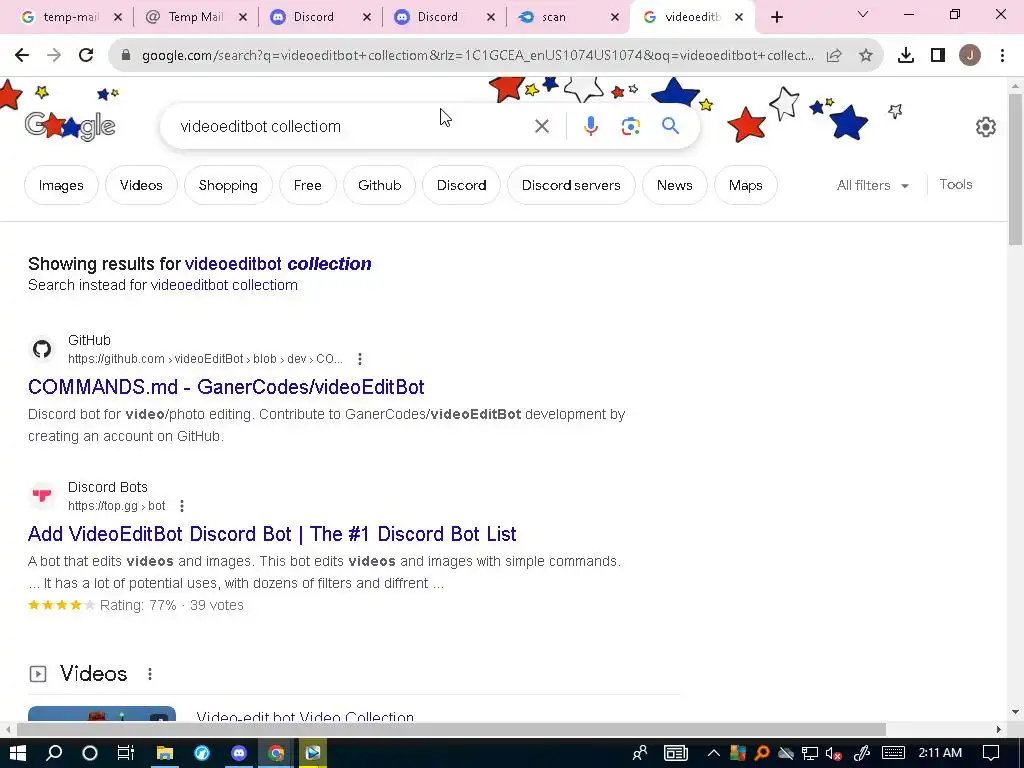Viewport: 1024px width, 768px height.
Task: Click the muted volume tray icon
Action: coord(833,753)
